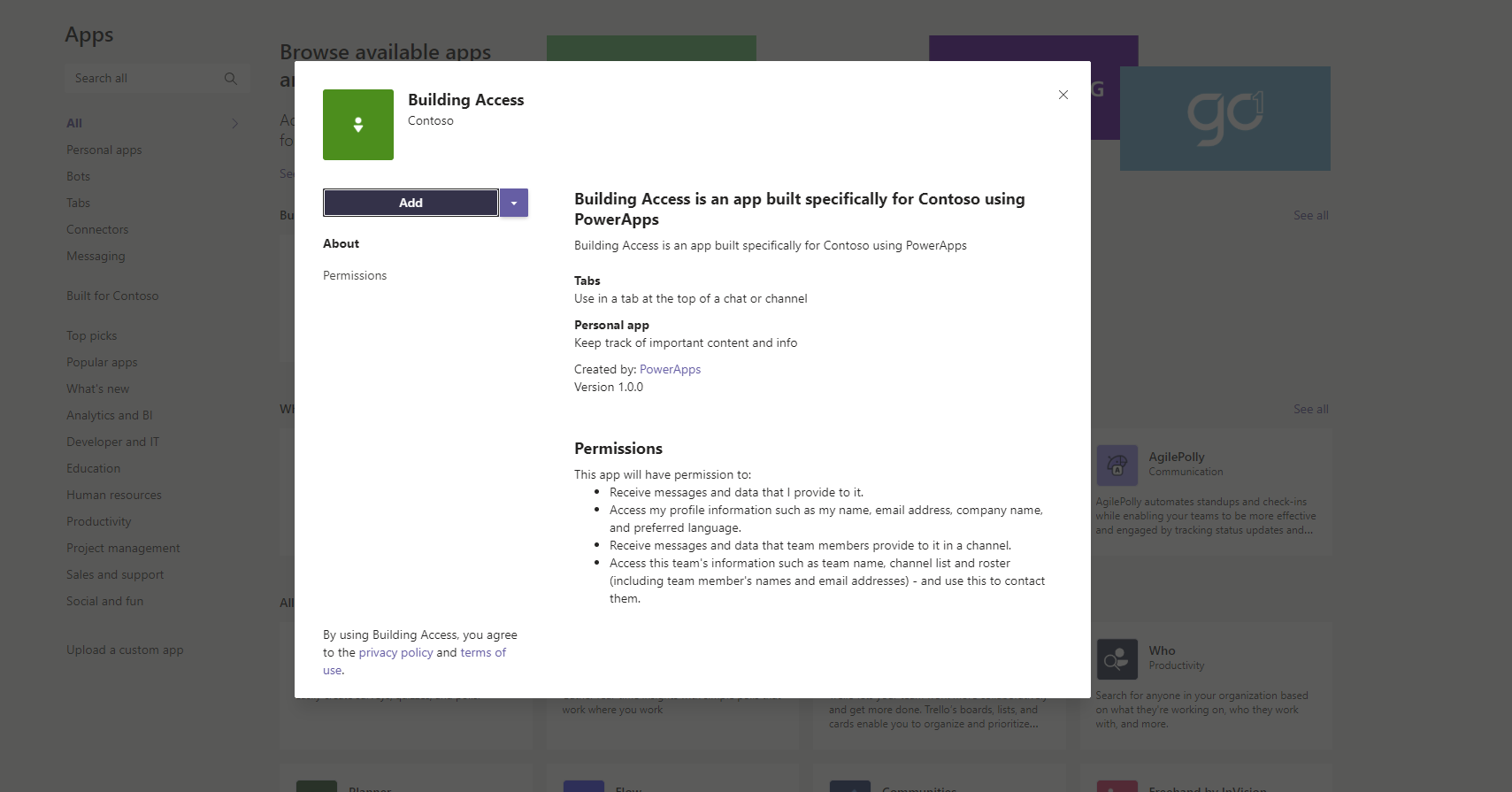Open Personal apps category

[x=104, y=150]
